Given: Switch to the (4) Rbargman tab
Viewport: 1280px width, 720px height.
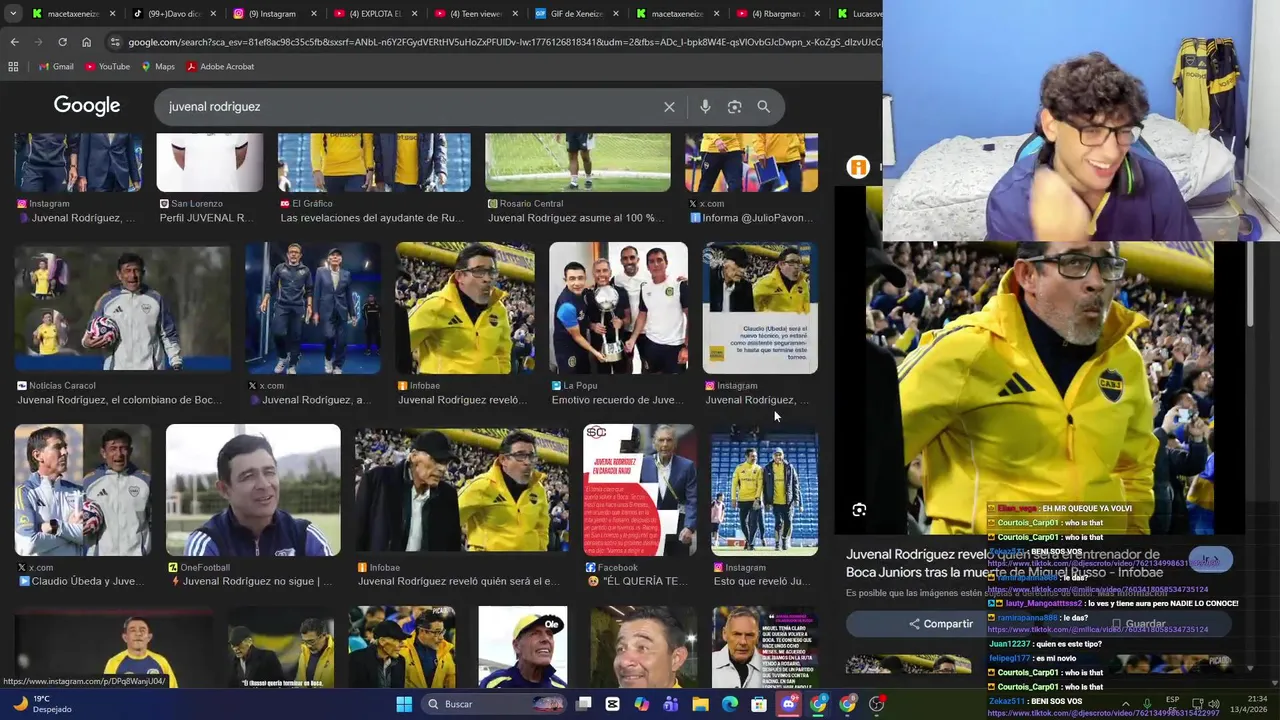Looking at the screenshot, I should (777, 14).
